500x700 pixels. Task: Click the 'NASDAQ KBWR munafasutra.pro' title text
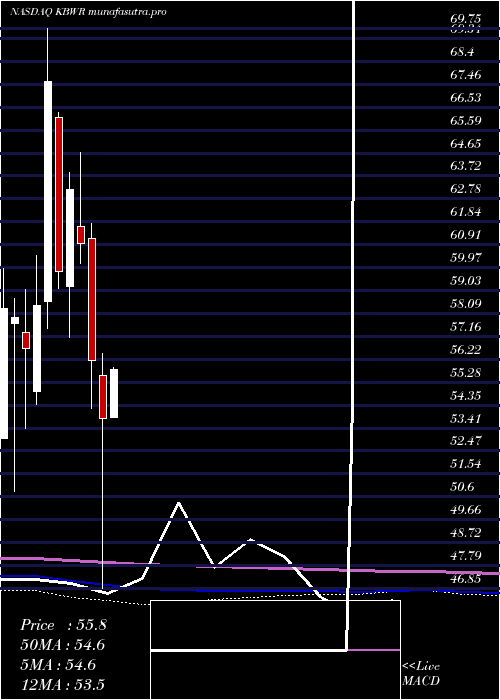[88, 12]
